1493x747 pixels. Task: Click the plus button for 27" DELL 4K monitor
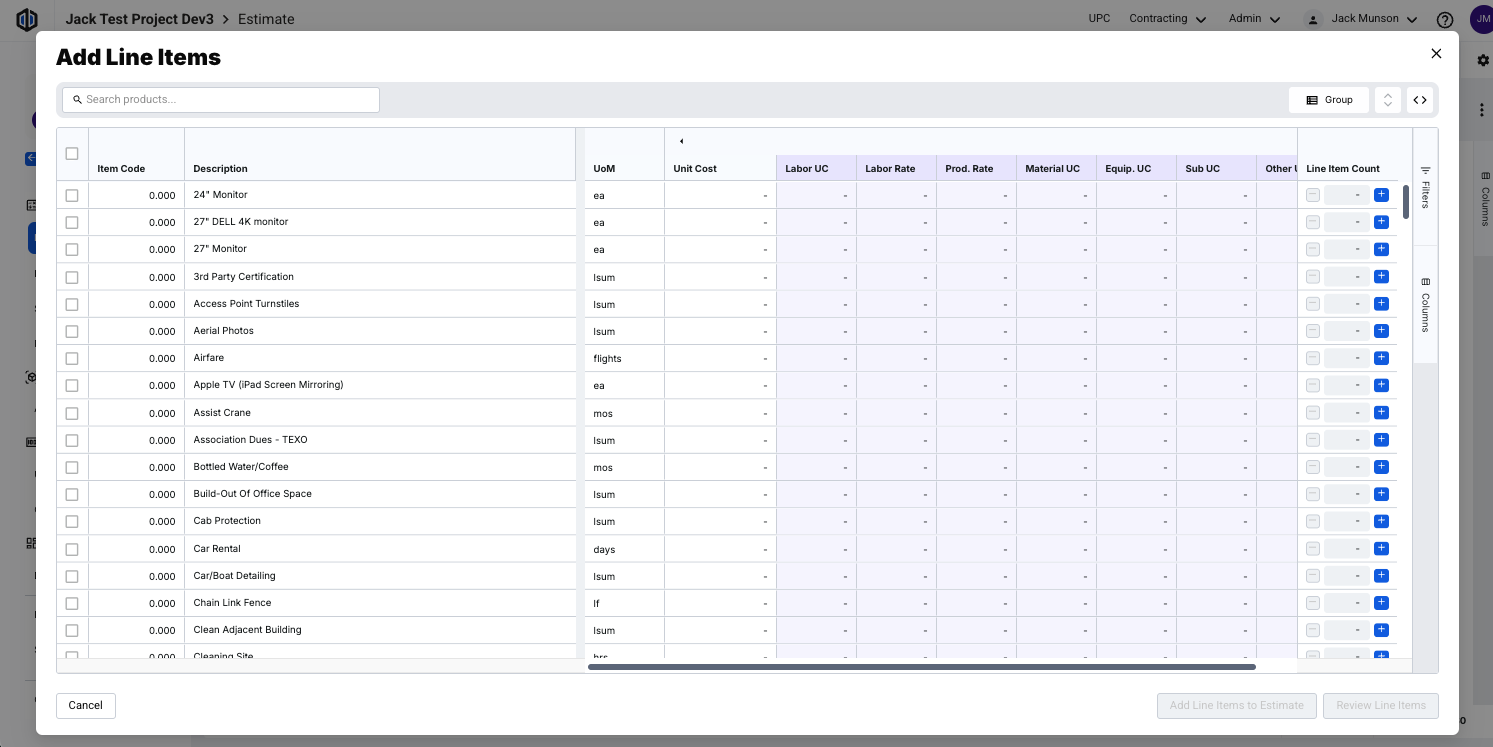coord(1381,222)
